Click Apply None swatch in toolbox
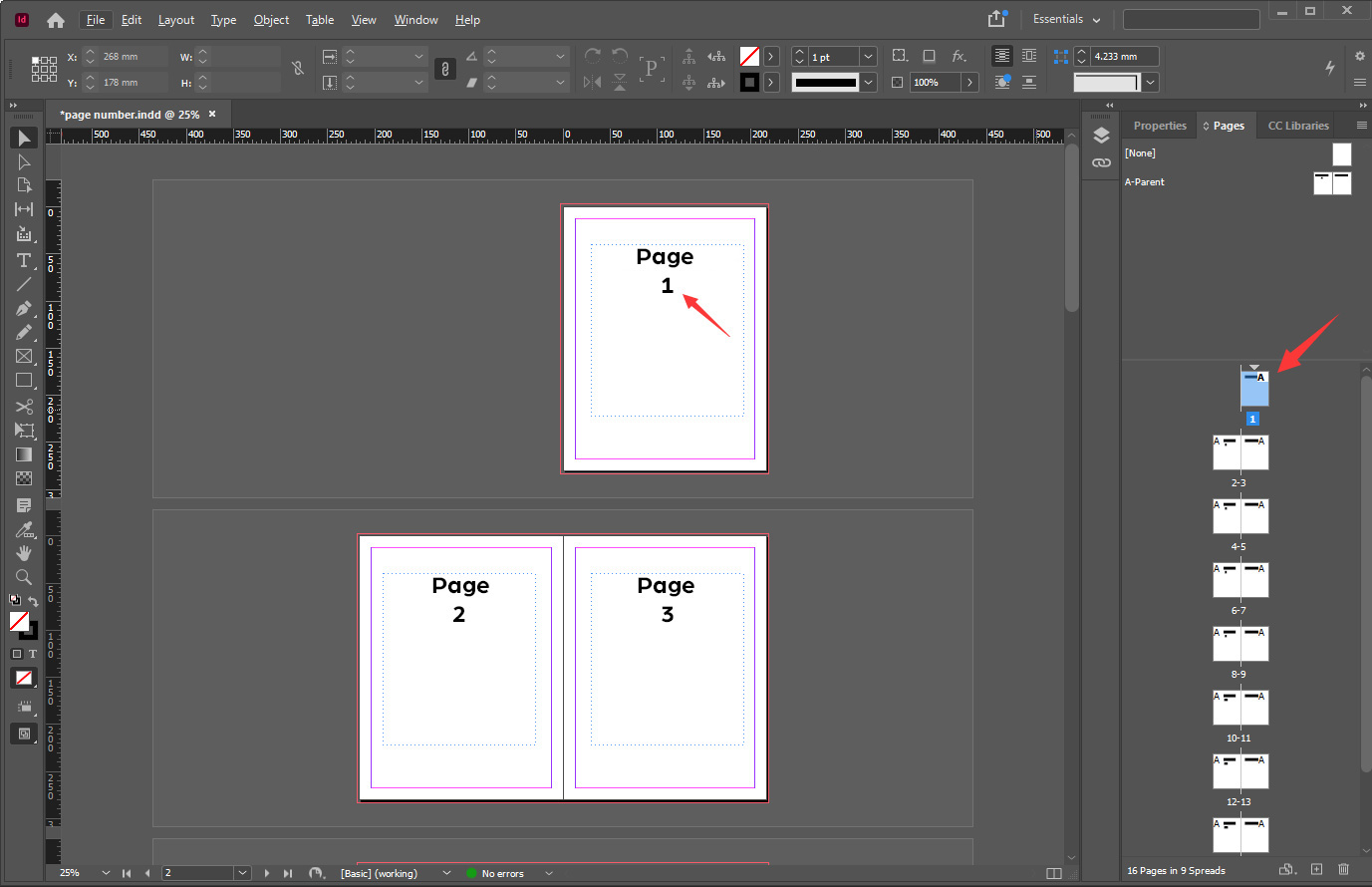 click(x=24, y=678)
